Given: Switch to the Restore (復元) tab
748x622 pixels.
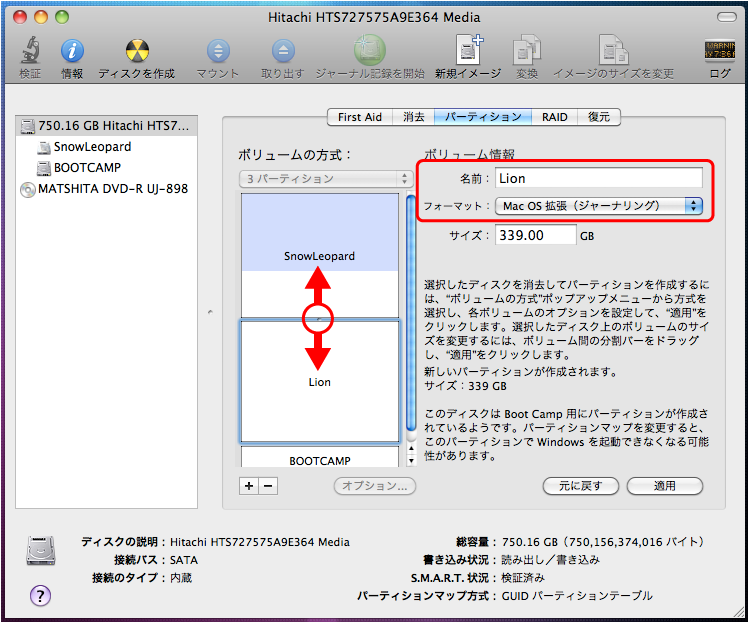Looking at the screenshot, I should (599, 117).
